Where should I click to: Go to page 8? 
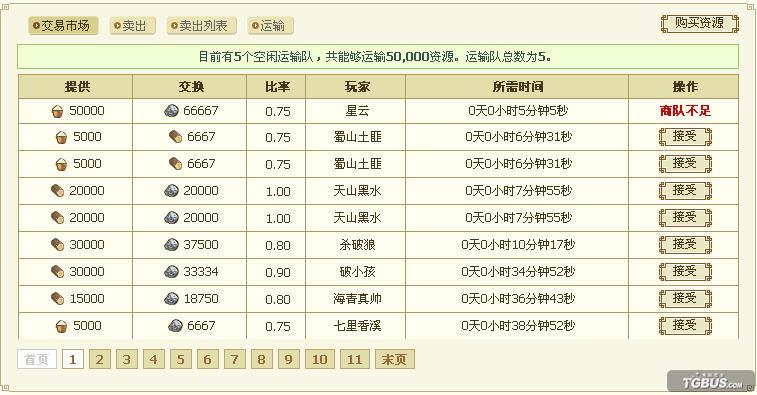[262, 359]
